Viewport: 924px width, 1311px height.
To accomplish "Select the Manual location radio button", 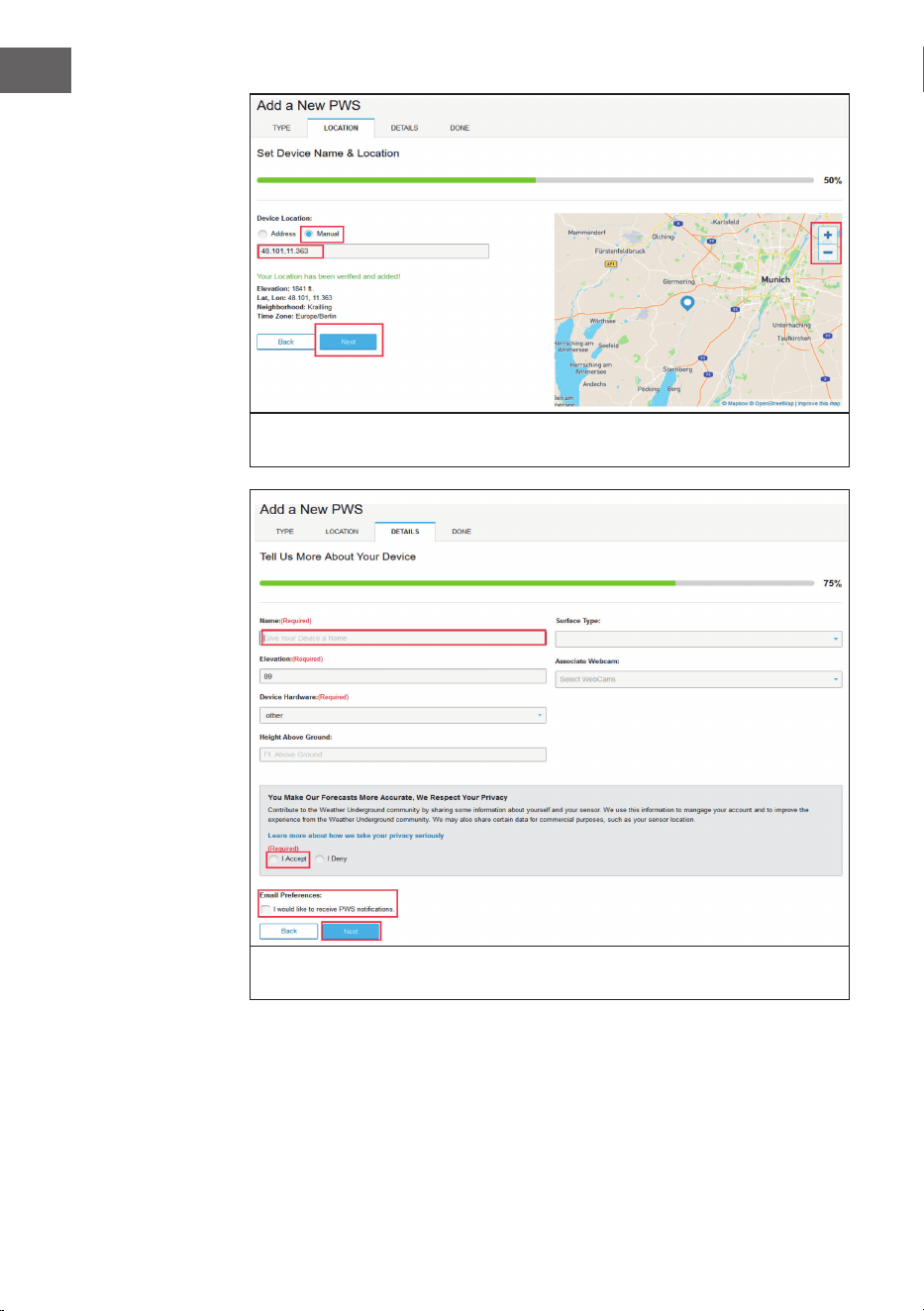I will click(308, 234).
